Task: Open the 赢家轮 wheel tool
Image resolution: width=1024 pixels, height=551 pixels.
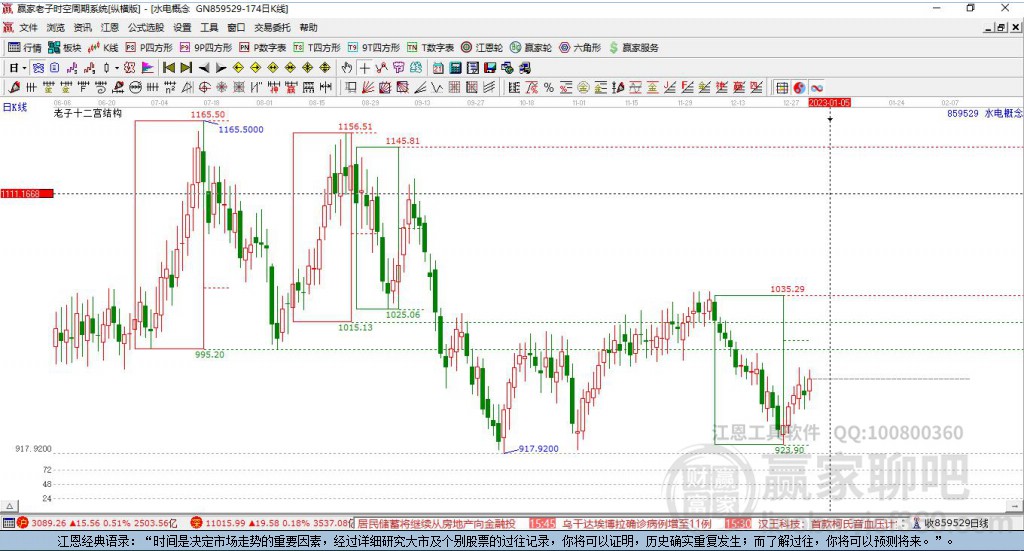Action: click(x=531, y=48)
